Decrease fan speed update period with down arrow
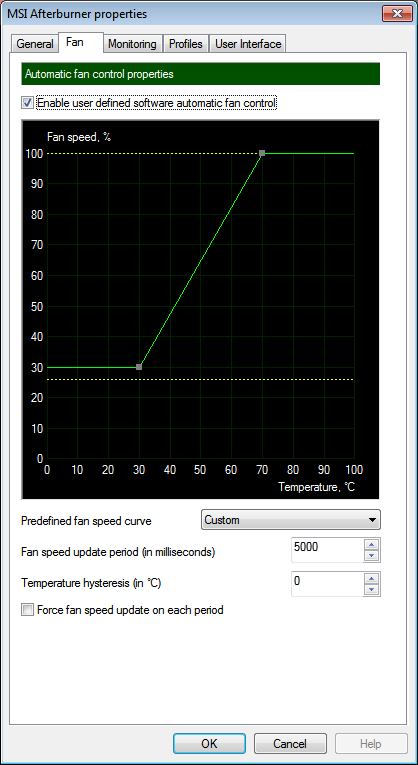 tap(372, 556)
